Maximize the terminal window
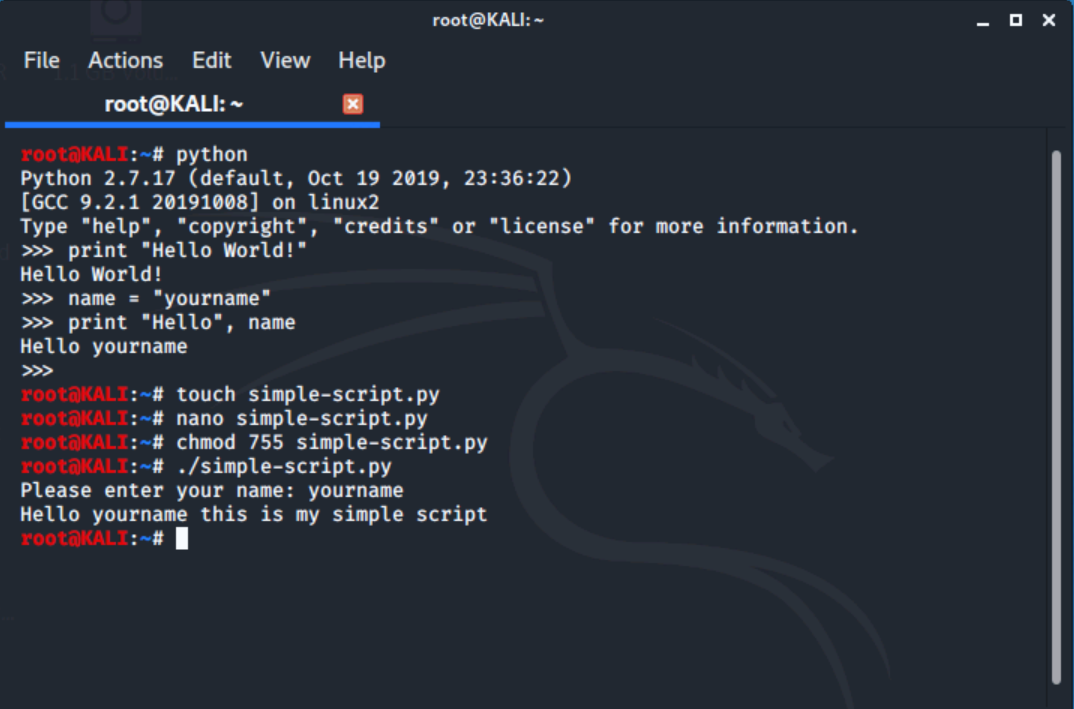This screenshot has height=709, width=1074. click(1016, 21)
